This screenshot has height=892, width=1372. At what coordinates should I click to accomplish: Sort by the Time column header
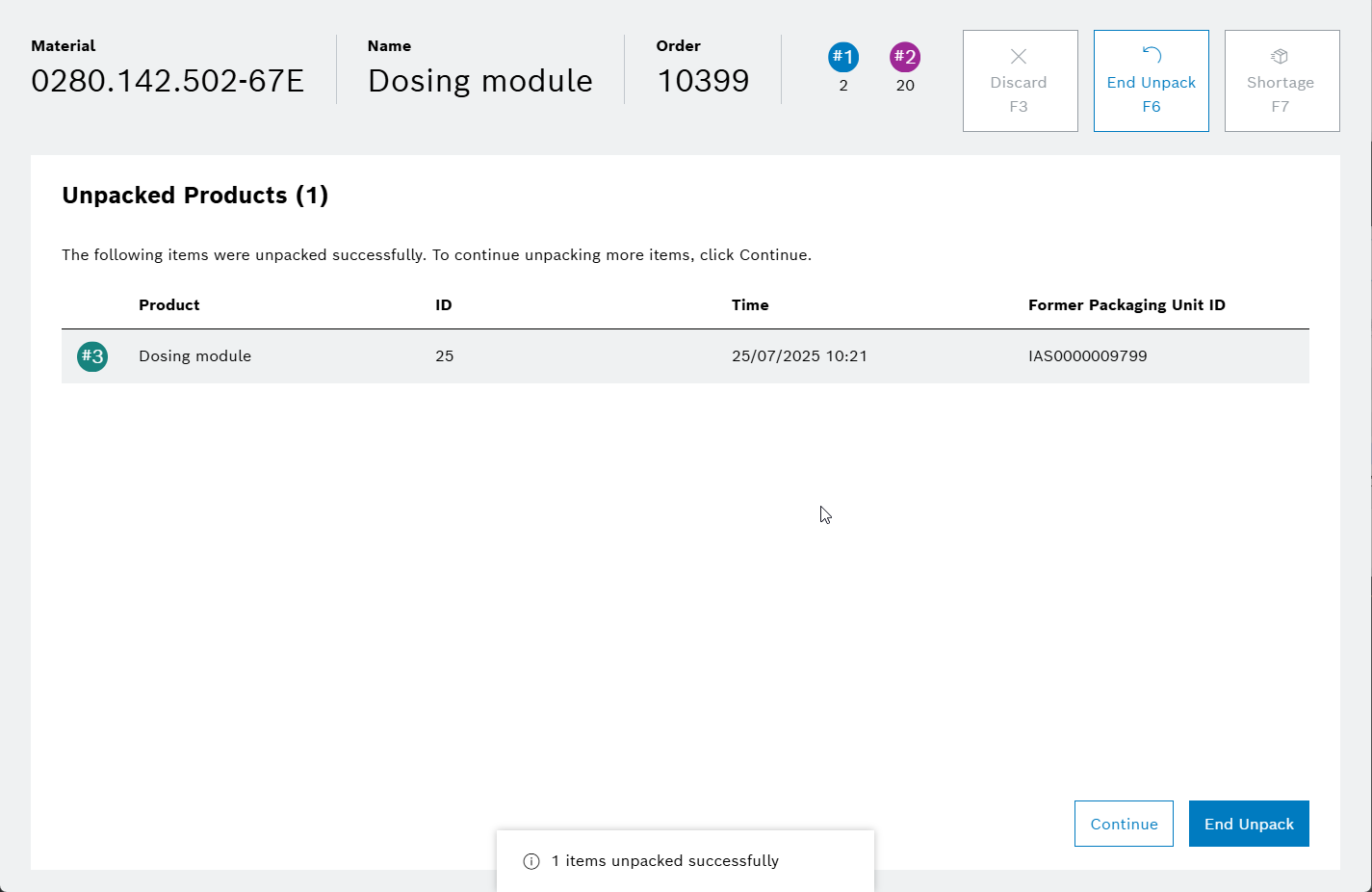pyautogui.click(x=750, y=305)
